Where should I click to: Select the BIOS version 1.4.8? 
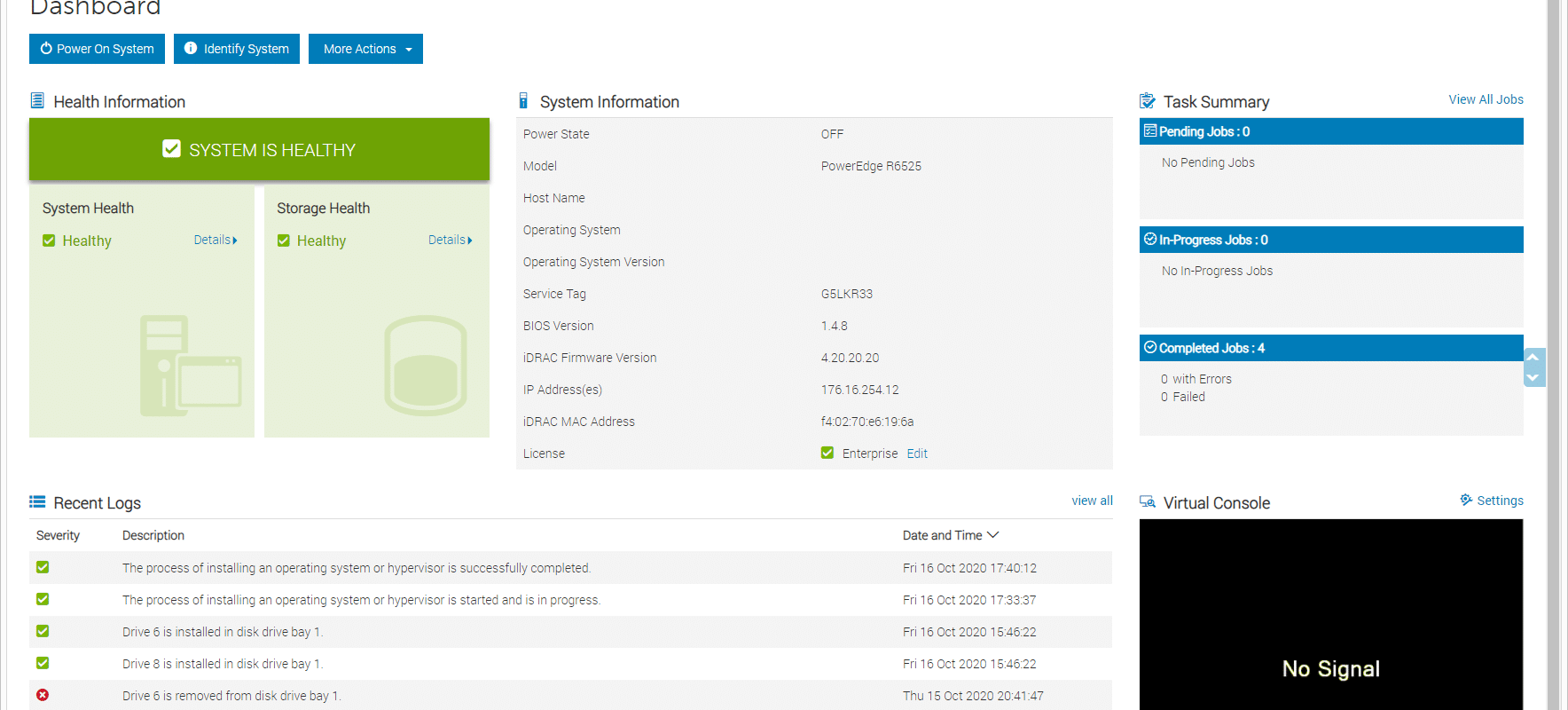[x=835, y=326]
